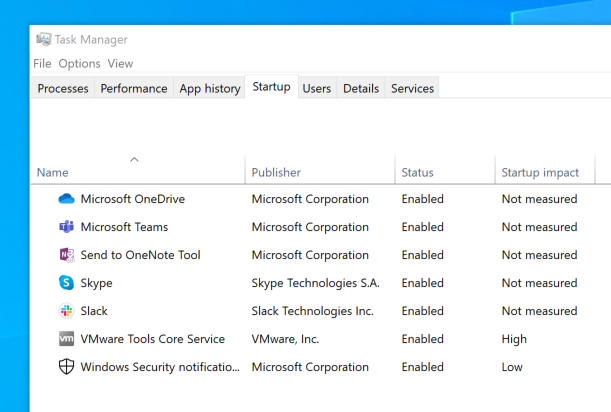Viewport: 611px width, 412px height.
Task: Select the Skype entry name
Action: pos(96,283)
